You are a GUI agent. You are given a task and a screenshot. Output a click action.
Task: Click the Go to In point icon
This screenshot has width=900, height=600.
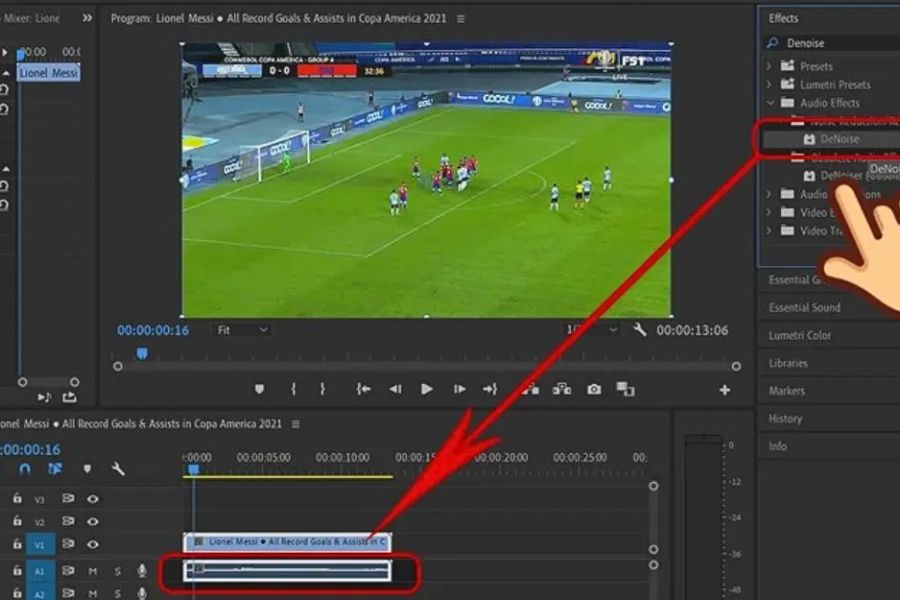[x=364, y=389]
